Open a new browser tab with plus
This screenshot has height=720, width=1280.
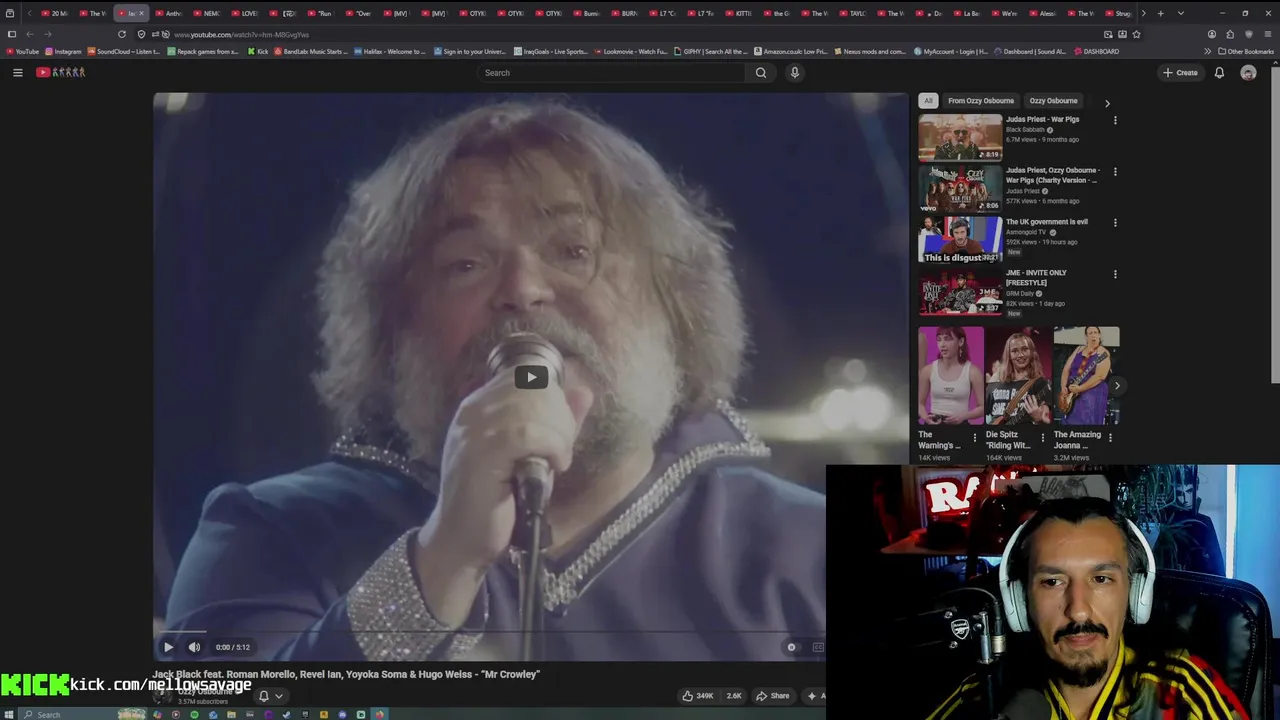1160,13
